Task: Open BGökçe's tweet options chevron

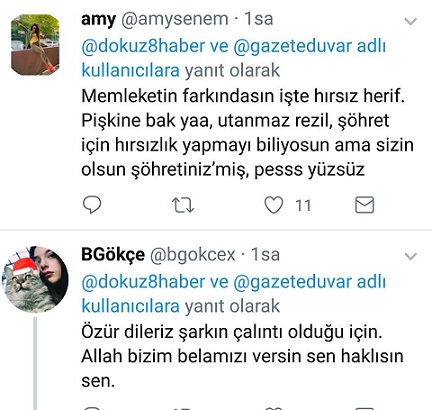Action: click(410, 256)
